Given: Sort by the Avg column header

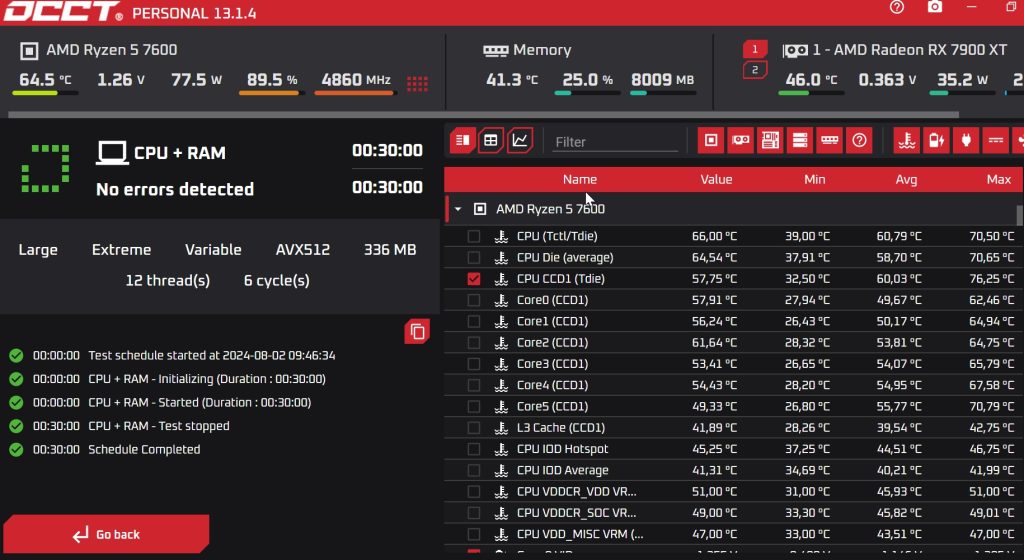Looking at the screenshot, I should click(906, 179).
